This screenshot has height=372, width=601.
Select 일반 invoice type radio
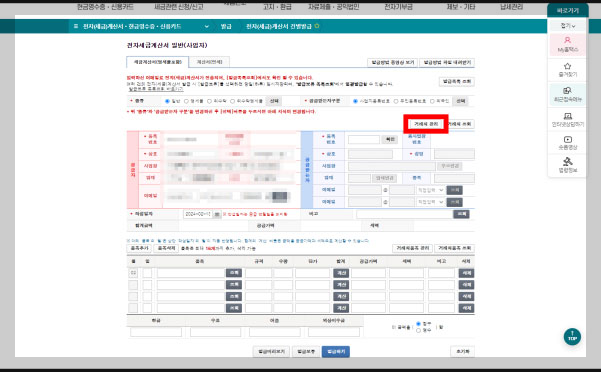tap(167, 101)
